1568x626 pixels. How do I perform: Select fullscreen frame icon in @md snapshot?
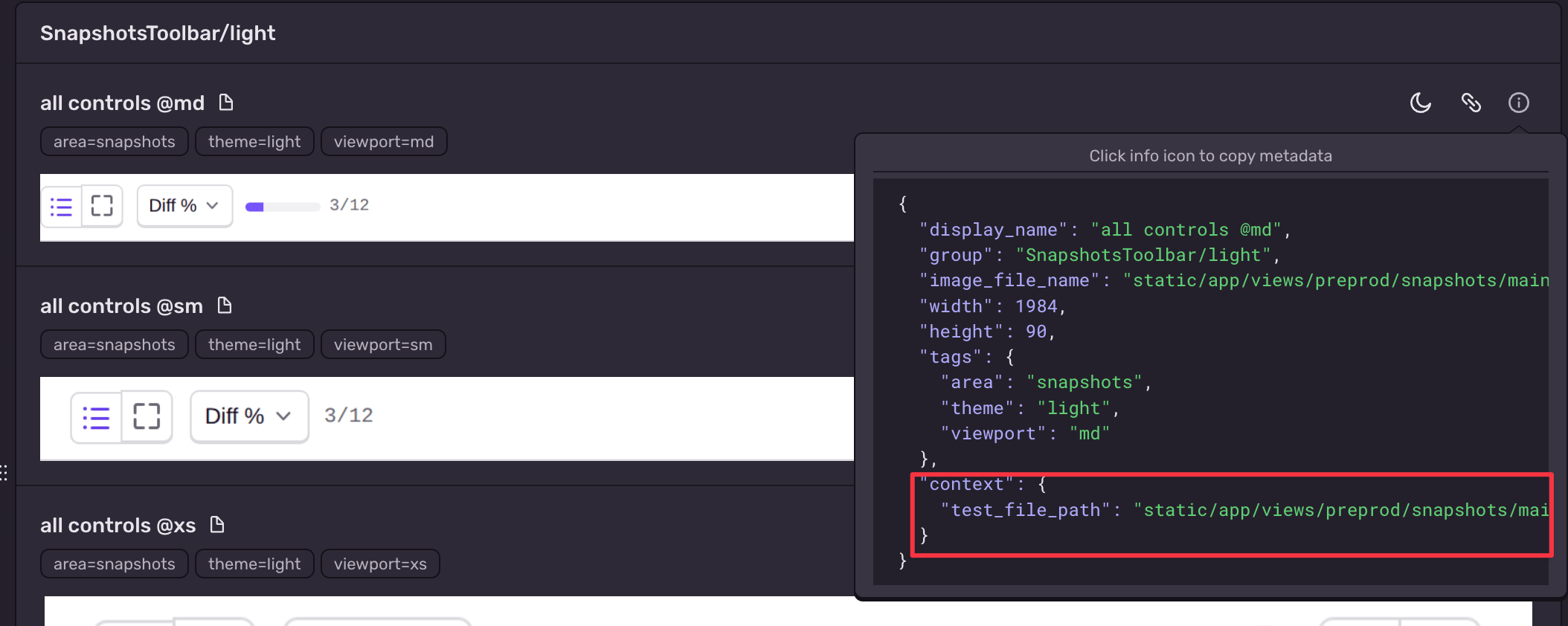point(102,206)
